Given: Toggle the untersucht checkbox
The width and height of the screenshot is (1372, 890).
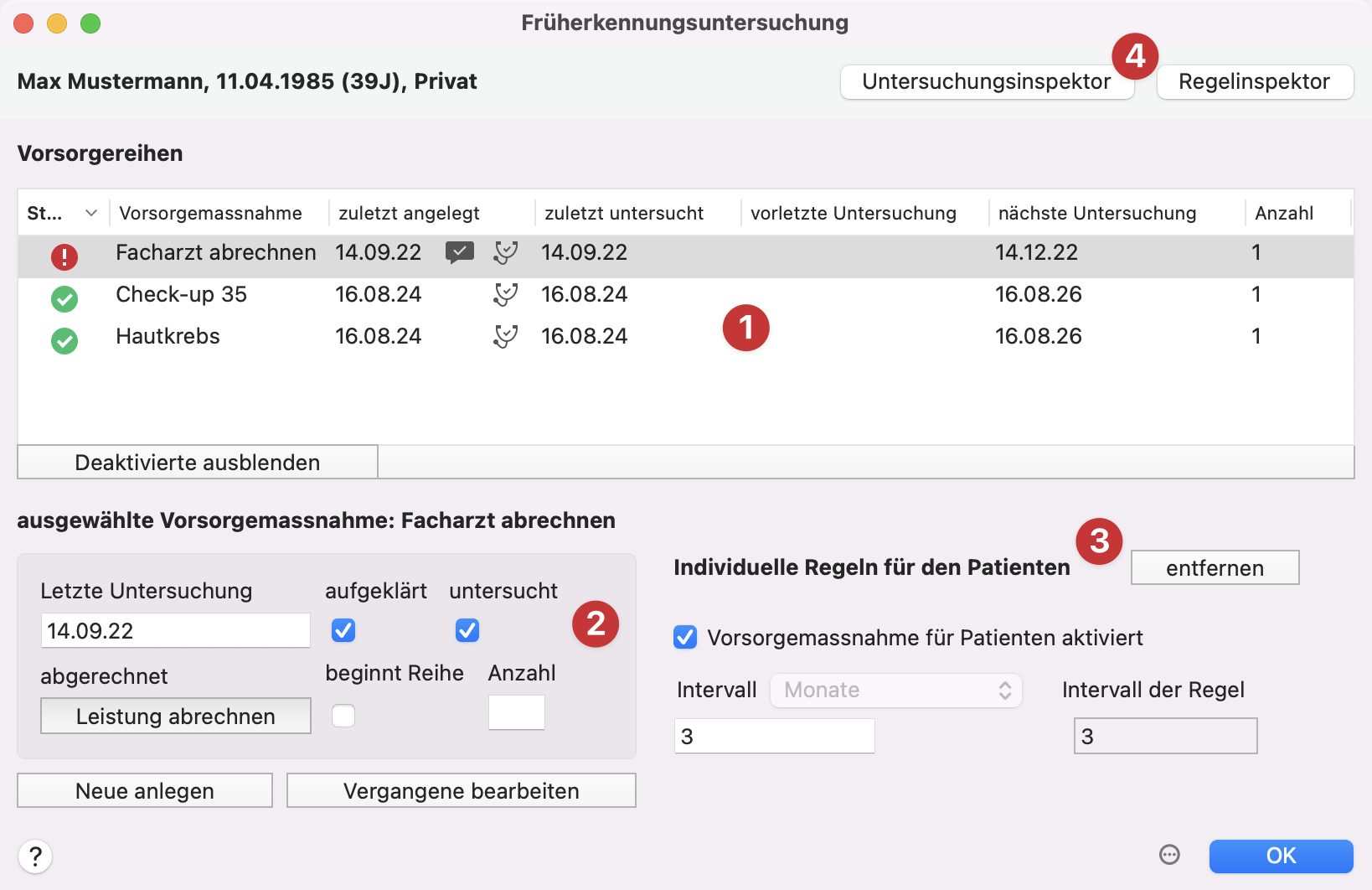Looking at the screenshot, I should (467, 630).
